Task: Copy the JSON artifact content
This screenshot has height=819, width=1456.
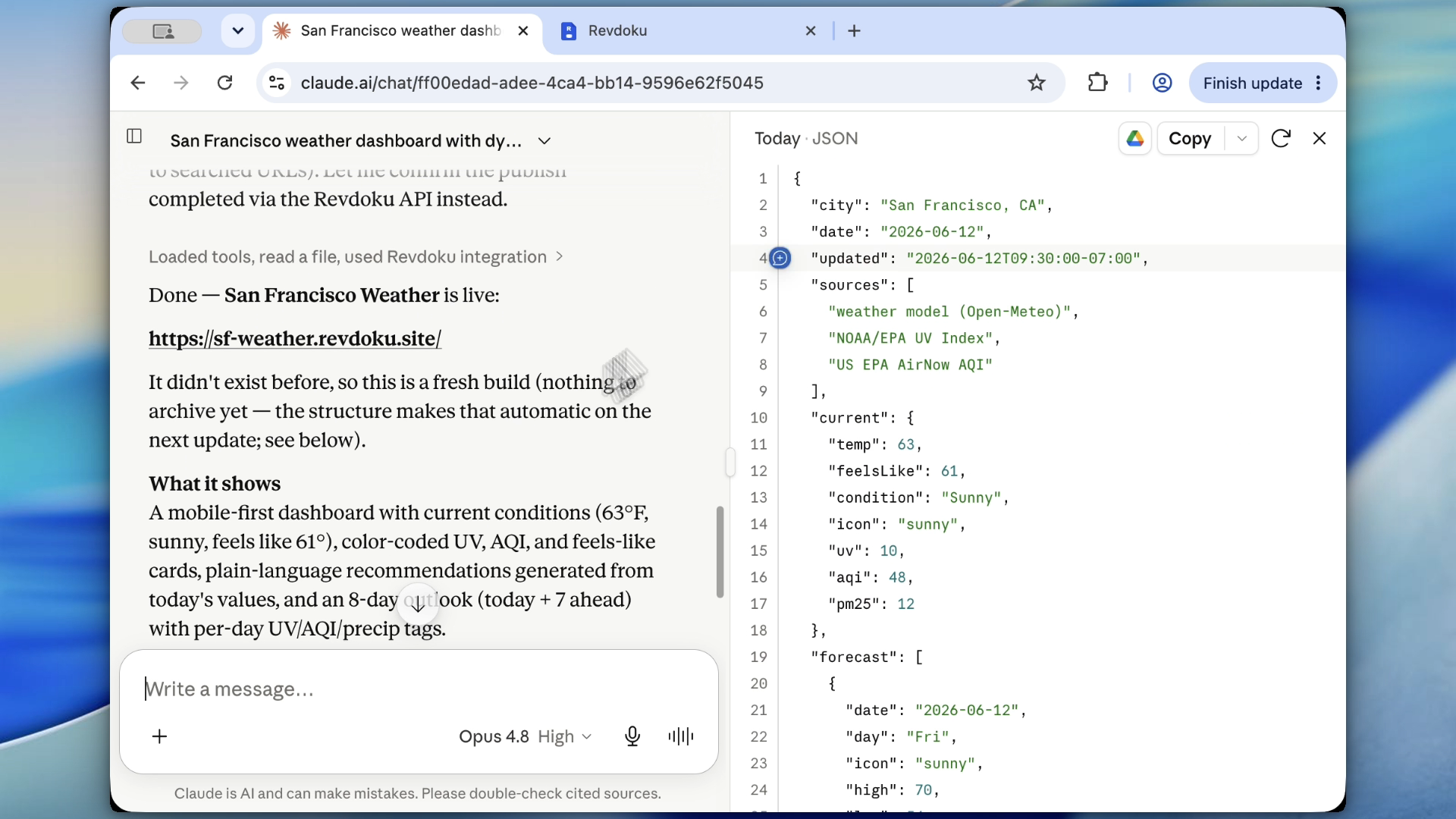Action: (1190, 139)
